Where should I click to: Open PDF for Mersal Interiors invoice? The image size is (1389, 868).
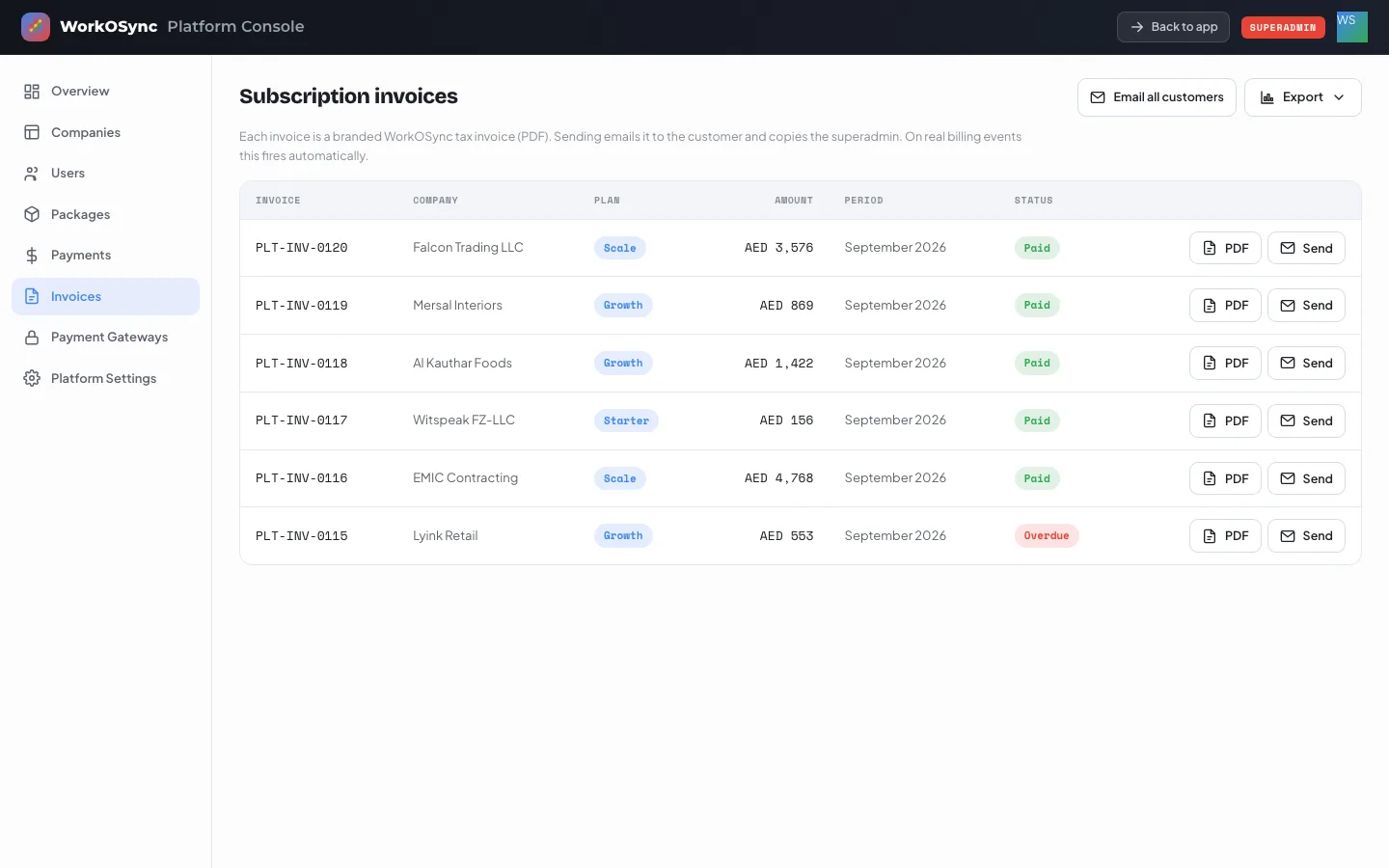(1225, 306)
